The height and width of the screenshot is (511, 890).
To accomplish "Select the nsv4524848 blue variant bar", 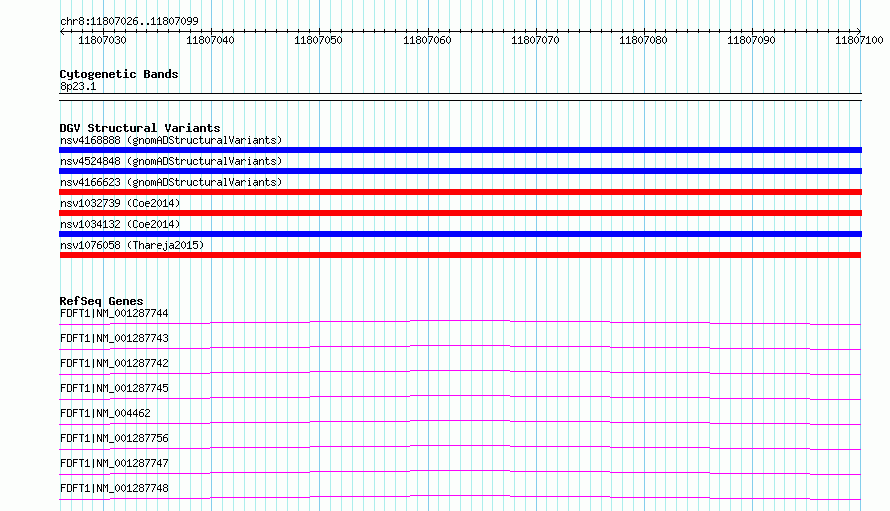I will pyautogui.click(x=460, y=171).
